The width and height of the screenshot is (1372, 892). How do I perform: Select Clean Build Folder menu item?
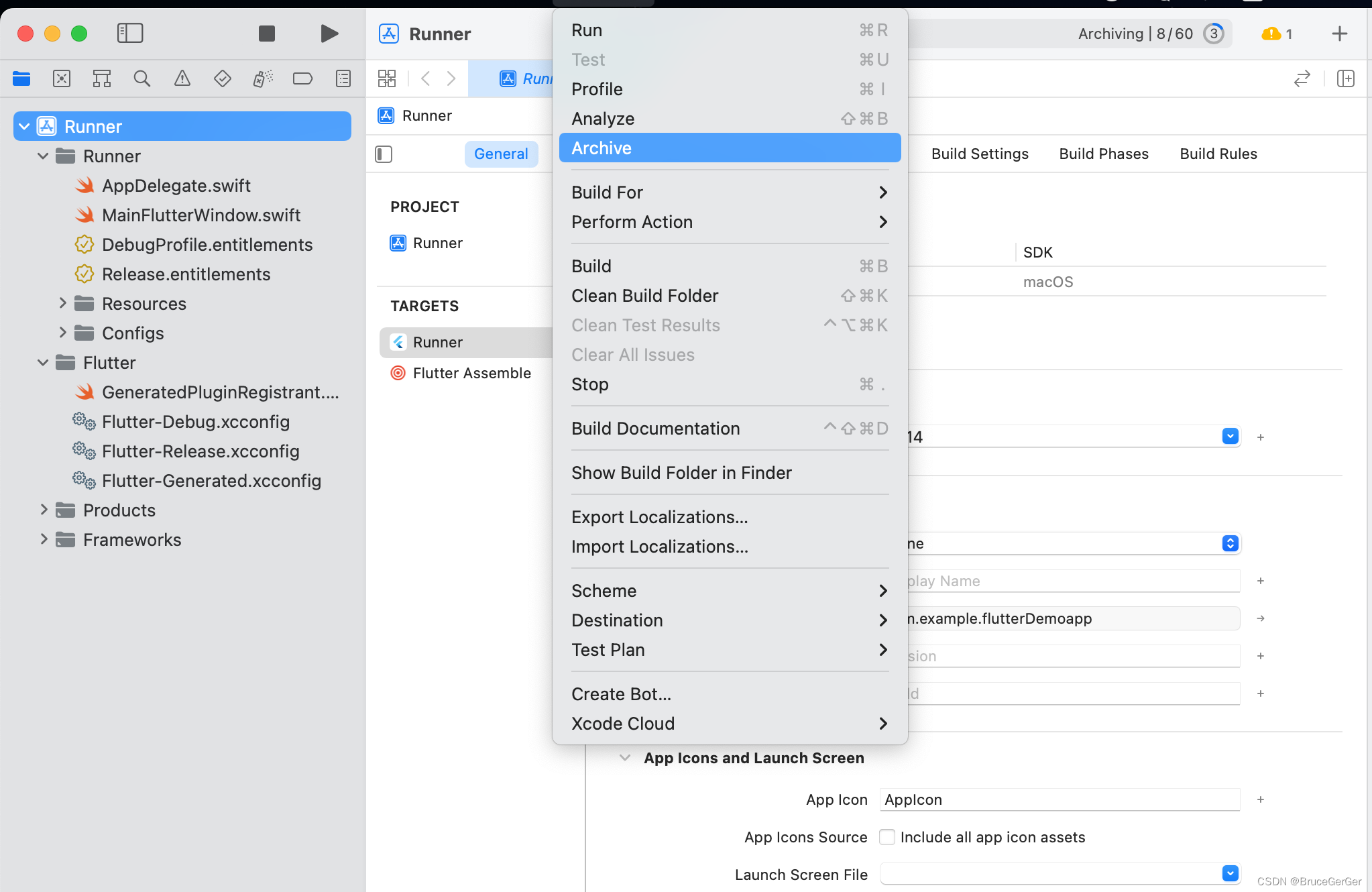(730, 296)
